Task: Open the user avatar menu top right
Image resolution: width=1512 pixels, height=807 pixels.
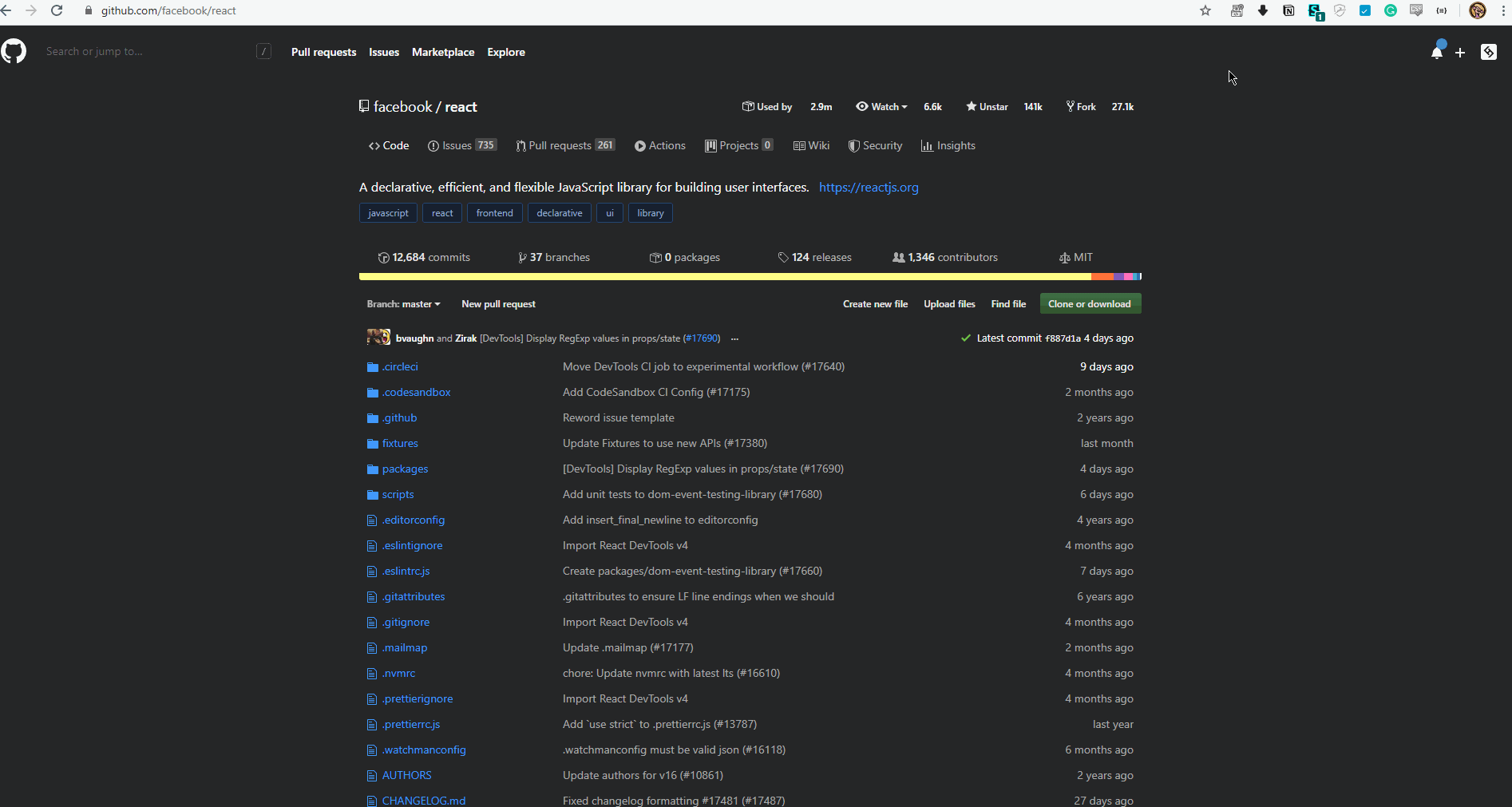Action: tap(1489, 52)
